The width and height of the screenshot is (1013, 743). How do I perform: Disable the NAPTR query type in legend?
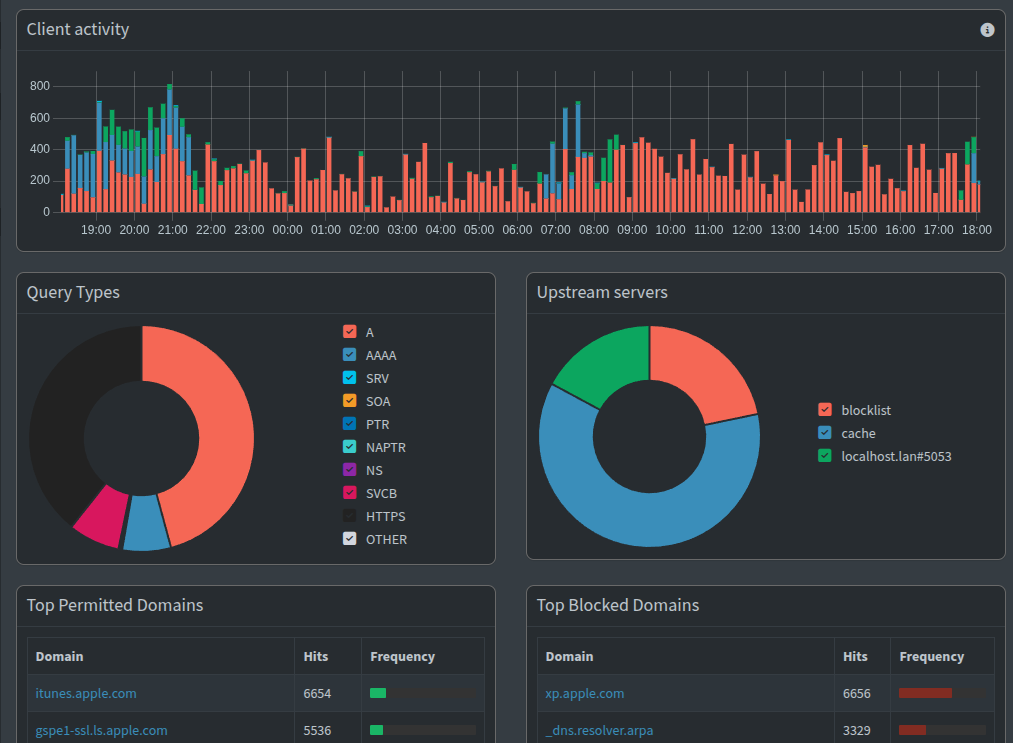tap(350, 447)
